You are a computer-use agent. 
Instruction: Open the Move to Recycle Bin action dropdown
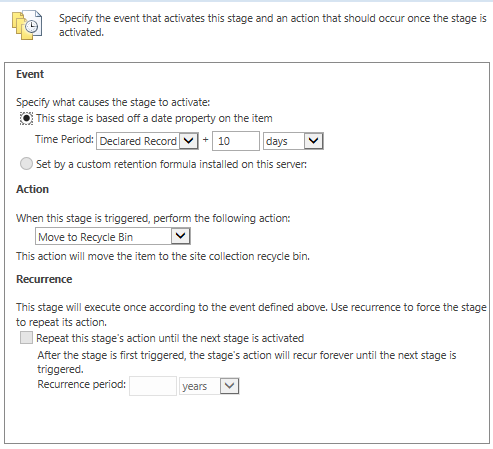point(113,236)
